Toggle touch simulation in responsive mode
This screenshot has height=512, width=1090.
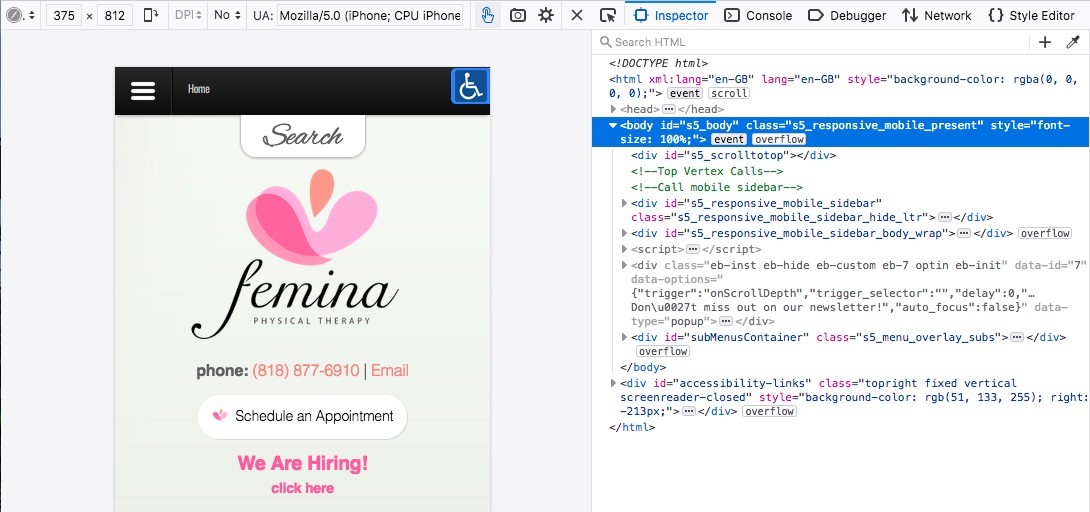[487, 15]
